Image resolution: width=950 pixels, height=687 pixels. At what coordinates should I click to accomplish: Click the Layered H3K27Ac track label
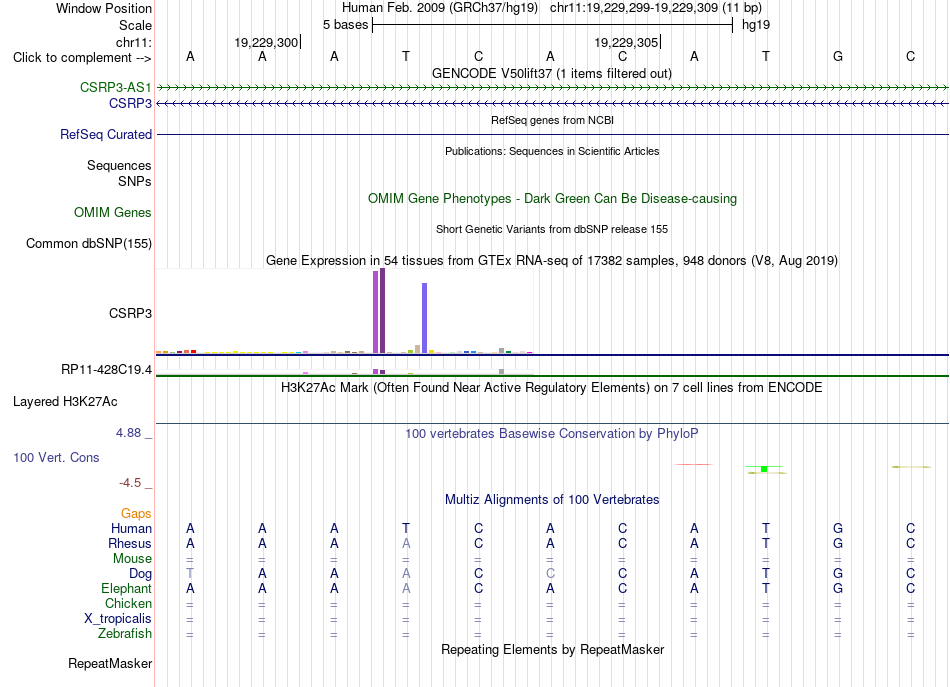point(65,402)
